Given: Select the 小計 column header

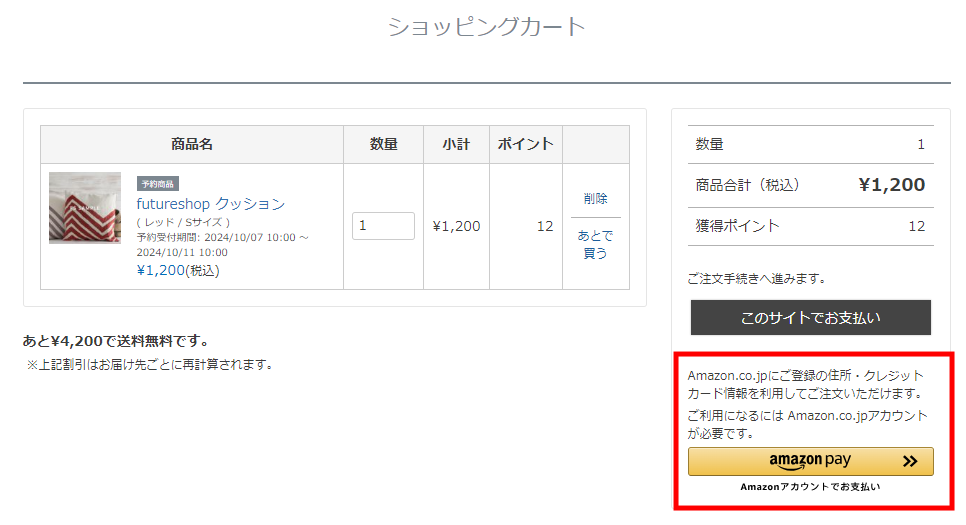Looking at the screenshot, I should (456, 144).
